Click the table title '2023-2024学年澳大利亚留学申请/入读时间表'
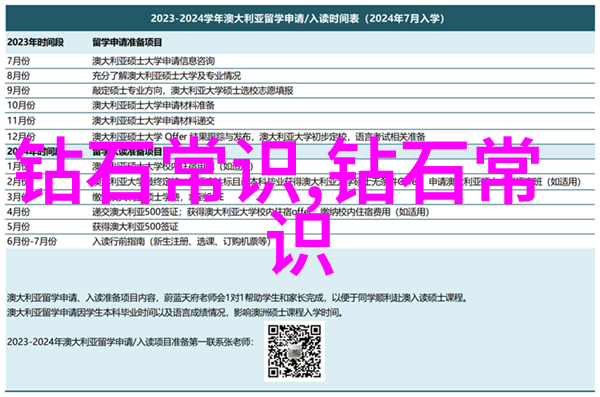Viewport: 600px width, 397px height. pyautogui.click(x=297, y=18)
